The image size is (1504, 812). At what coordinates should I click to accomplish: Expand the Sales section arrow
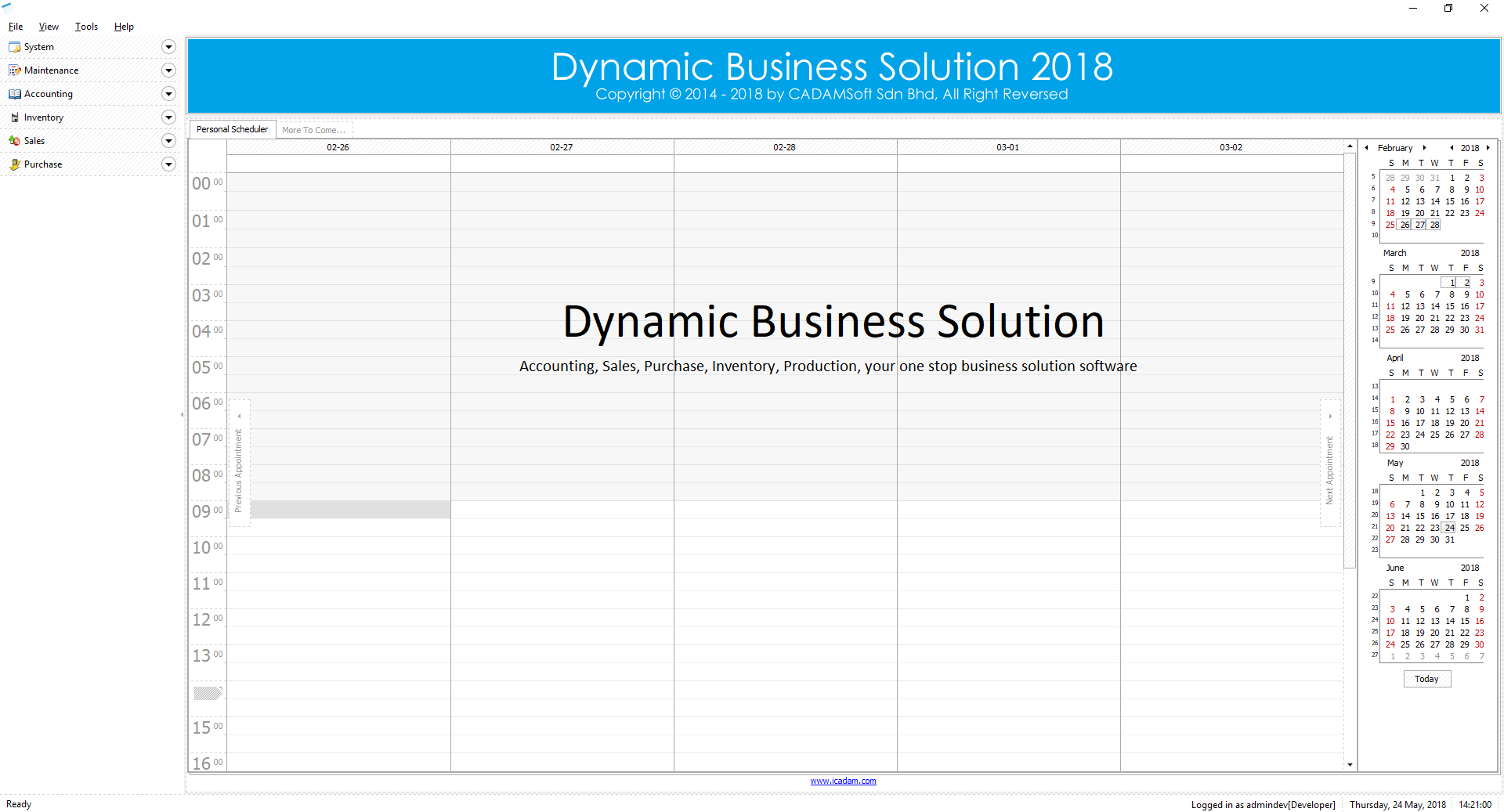click(168, 141)
